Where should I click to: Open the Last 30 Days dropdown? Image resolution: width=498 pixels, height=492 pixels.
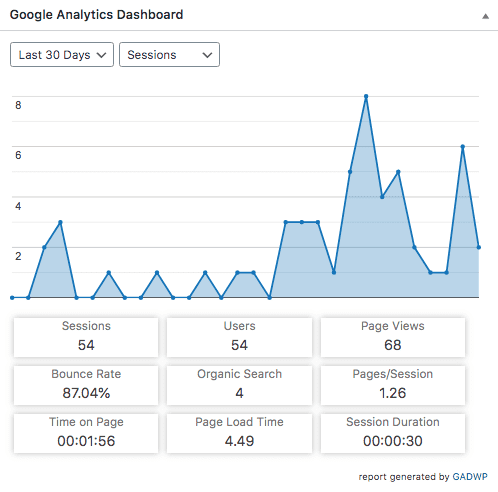click(x=62, y=55)
